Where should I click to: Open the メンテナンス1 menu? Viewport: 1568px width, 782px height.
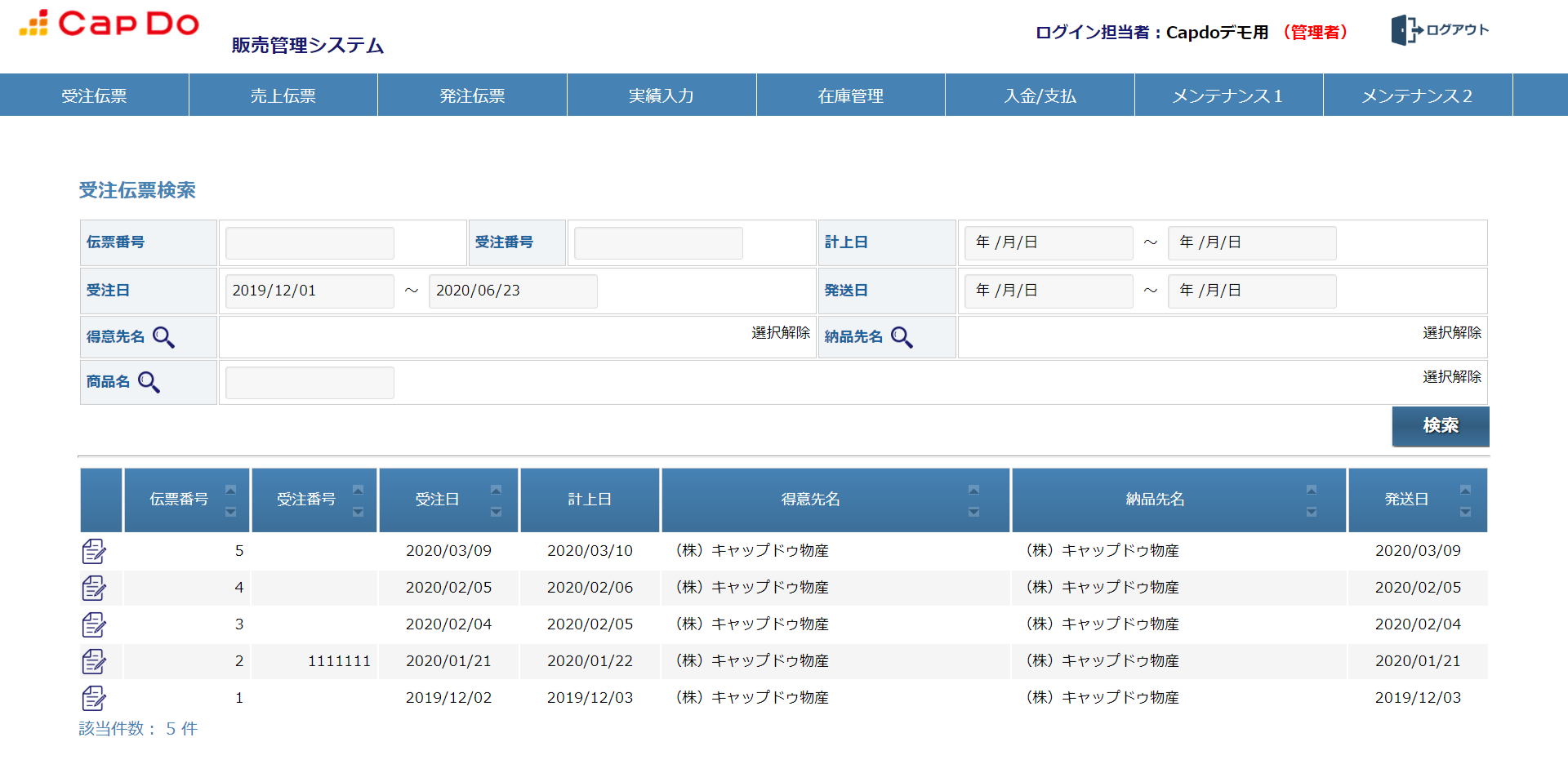tap(1227, 96)
